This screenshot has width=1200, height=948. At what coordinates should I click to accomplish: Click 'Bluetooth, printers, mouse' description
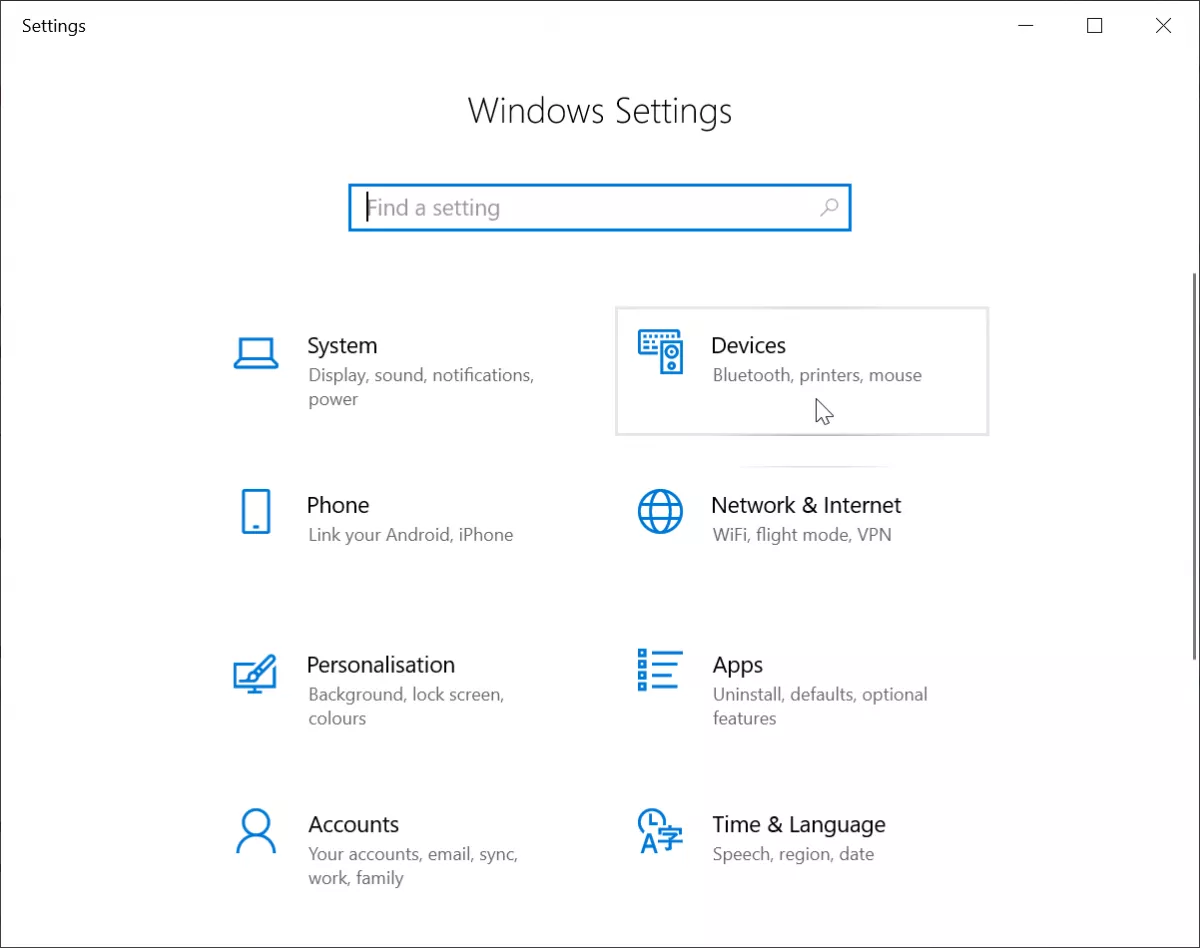click(817, 376)
